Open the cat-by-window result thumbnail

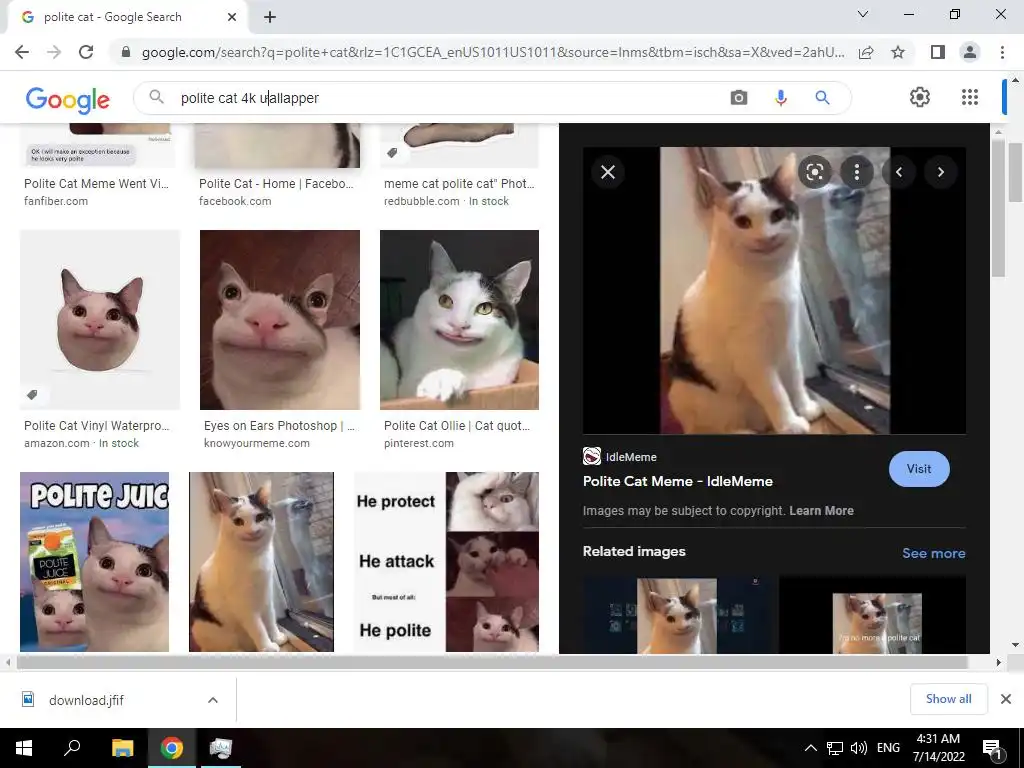(x=261, y=562)
